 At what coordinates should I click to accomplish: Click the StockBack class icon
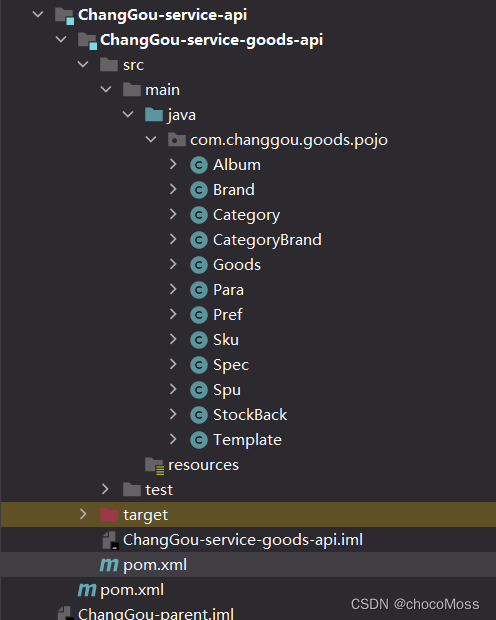coord(199,415)
